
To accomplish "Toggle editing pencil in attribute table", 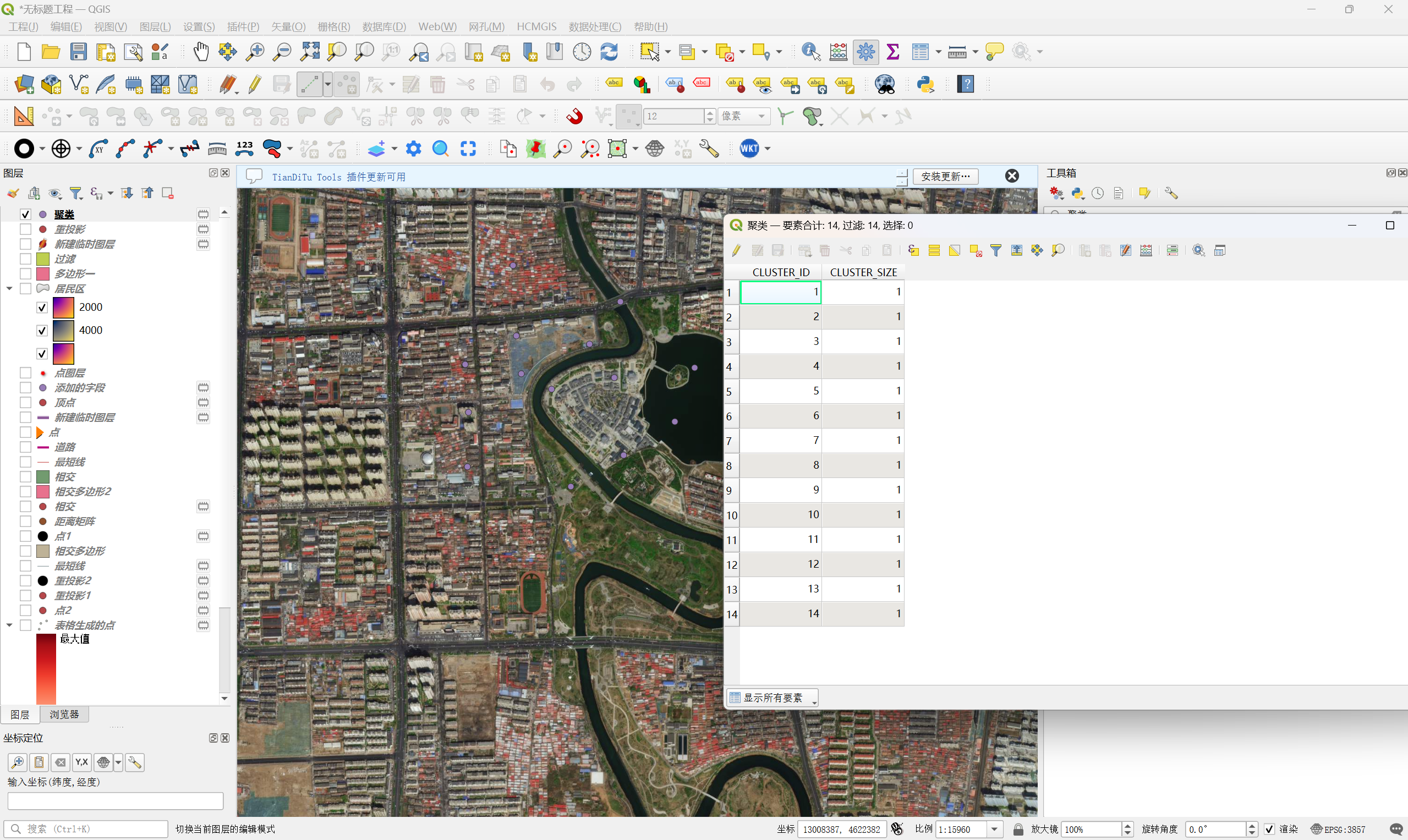I will tap(737, 250).
